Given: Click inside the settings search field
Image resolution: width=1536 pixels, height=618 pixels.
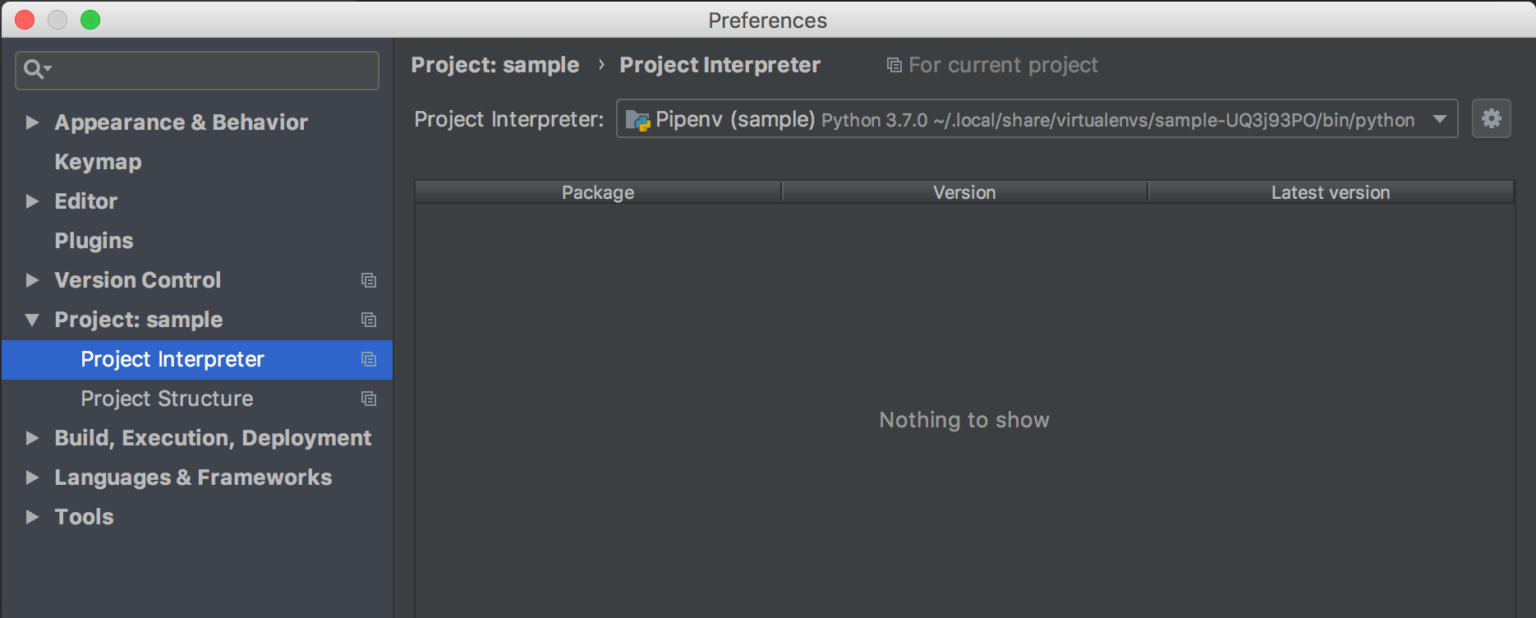Looking at the screenshot, I should [200, 70].
